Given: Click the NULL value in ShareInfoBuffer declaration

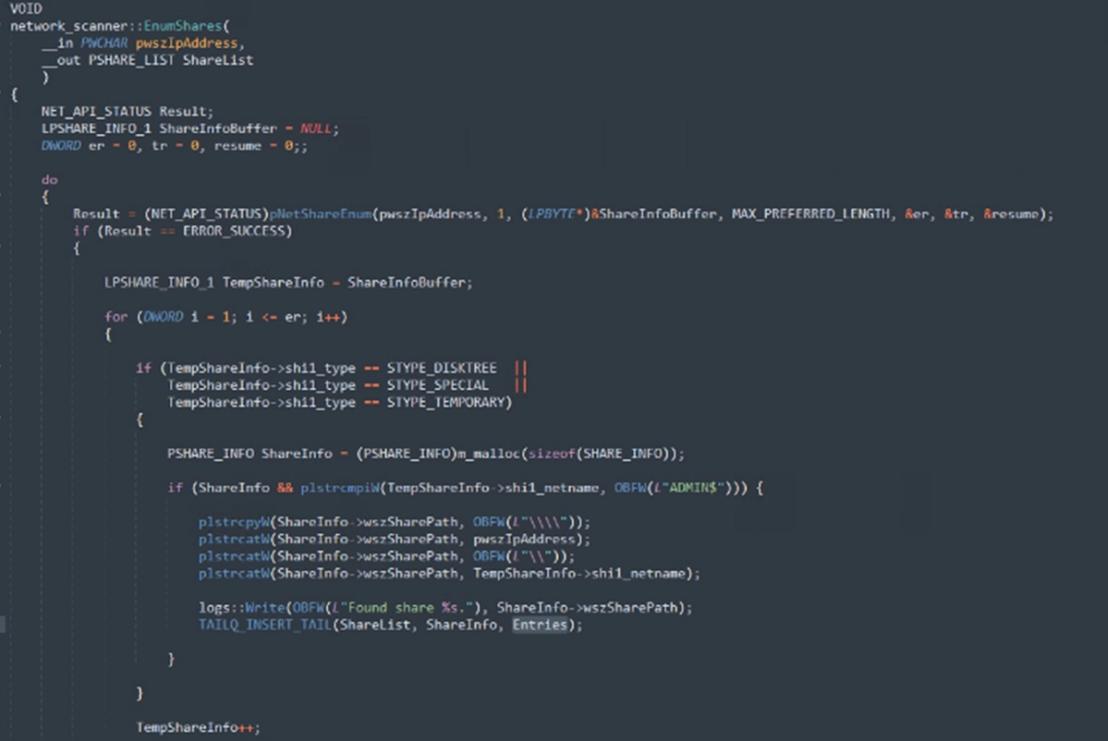Looking at the screenshot, I should (316, 129).
